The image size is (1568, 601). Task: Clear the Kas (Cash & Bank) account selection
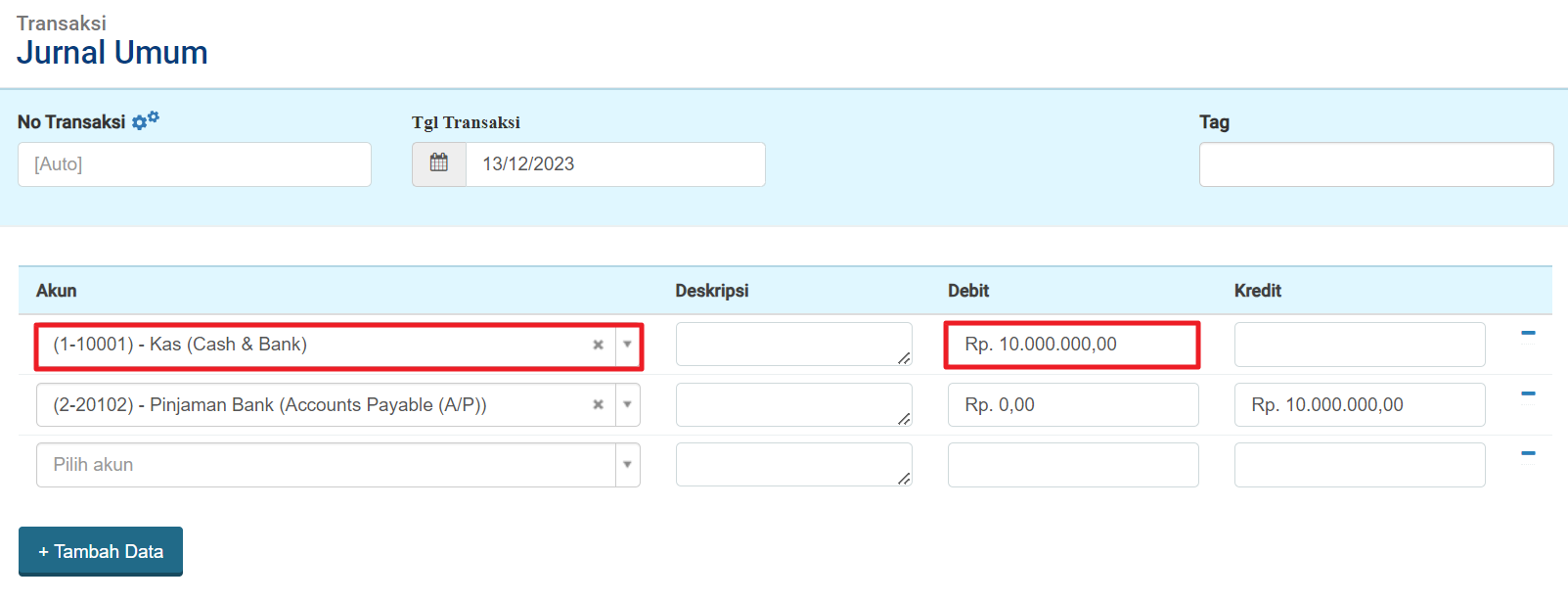coord(598,345)
